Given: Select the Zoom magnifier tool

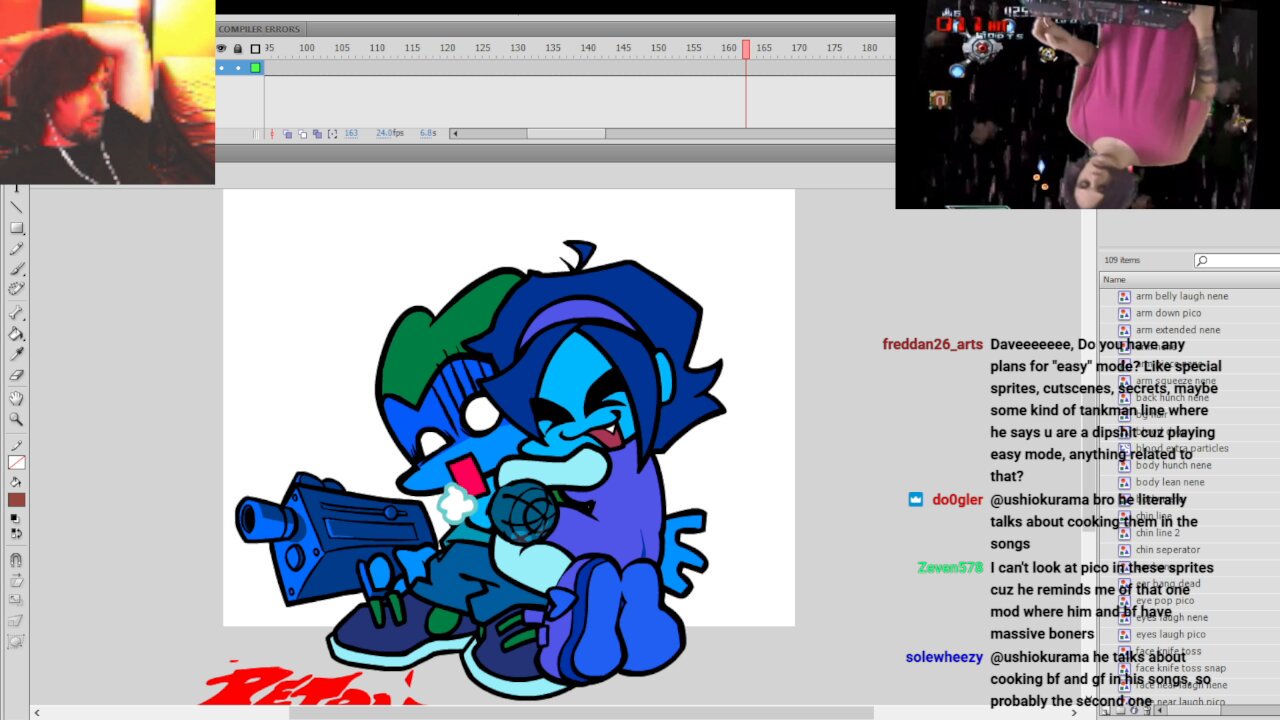Looking at the screenshot, I should (16, 419).
